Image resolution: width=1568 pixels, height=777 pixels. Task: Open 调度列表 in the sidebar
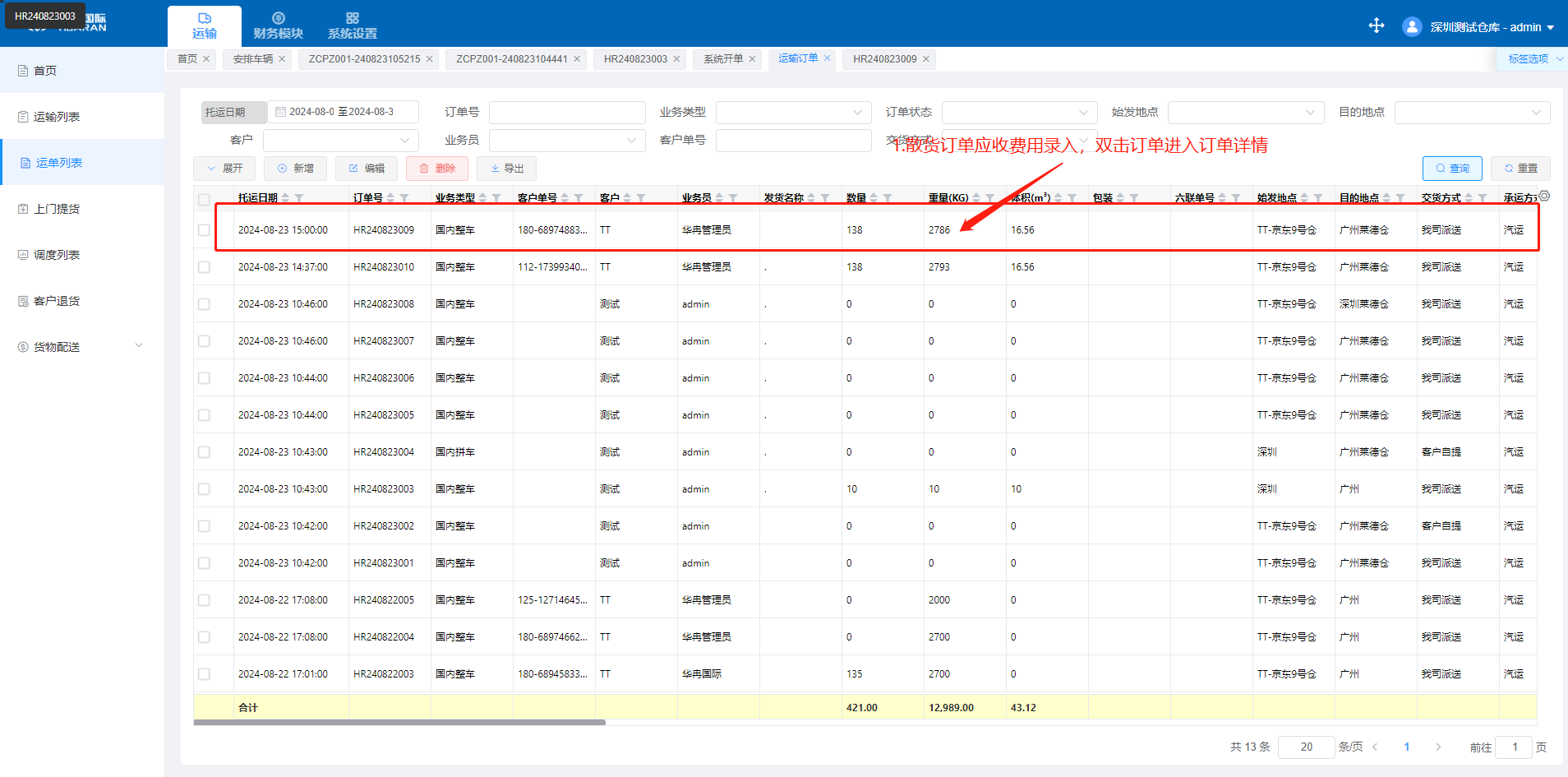tap(57, 255)
